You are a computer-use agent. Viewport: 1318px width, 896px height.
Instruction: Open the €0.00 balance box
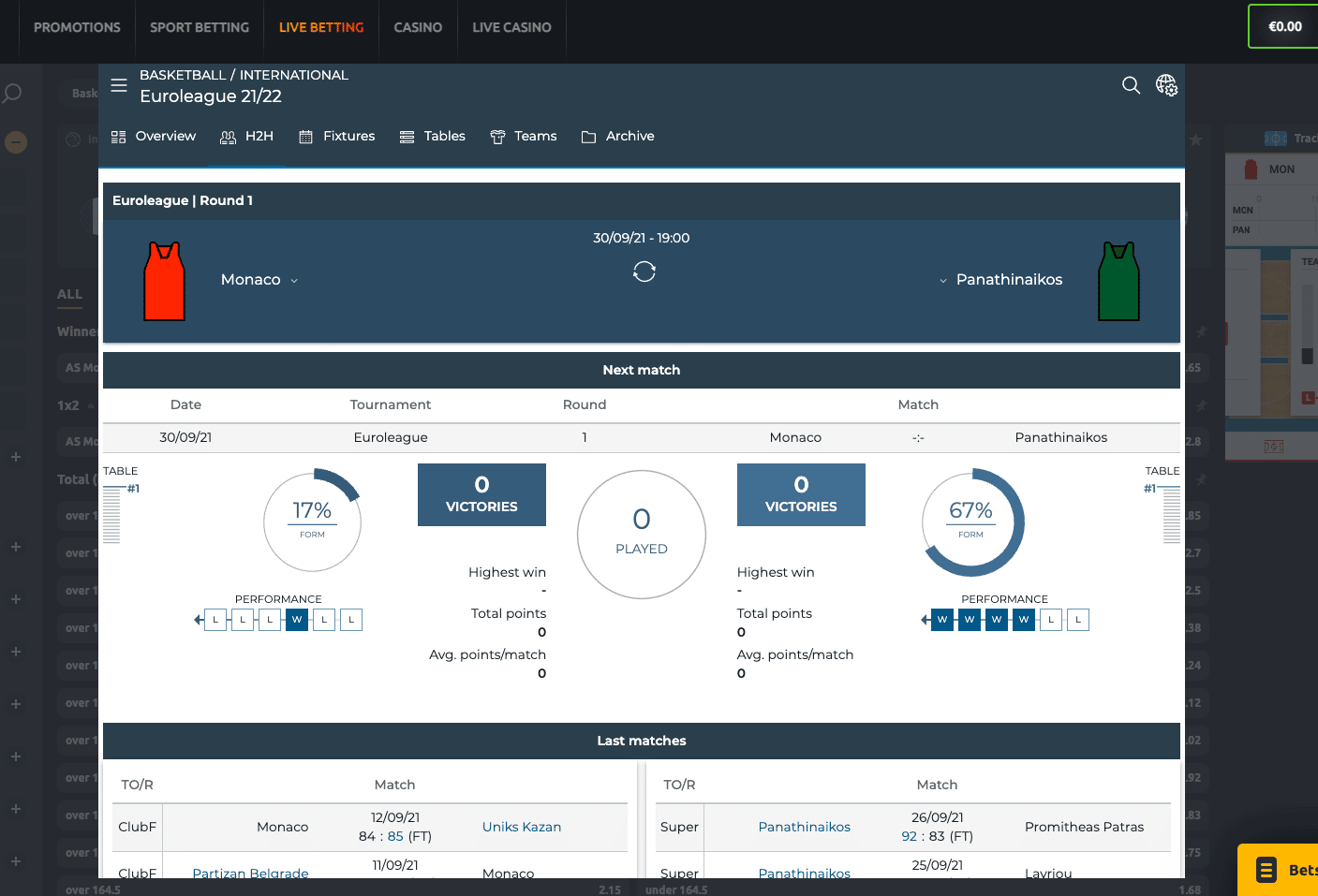[x=1284, y=26]
